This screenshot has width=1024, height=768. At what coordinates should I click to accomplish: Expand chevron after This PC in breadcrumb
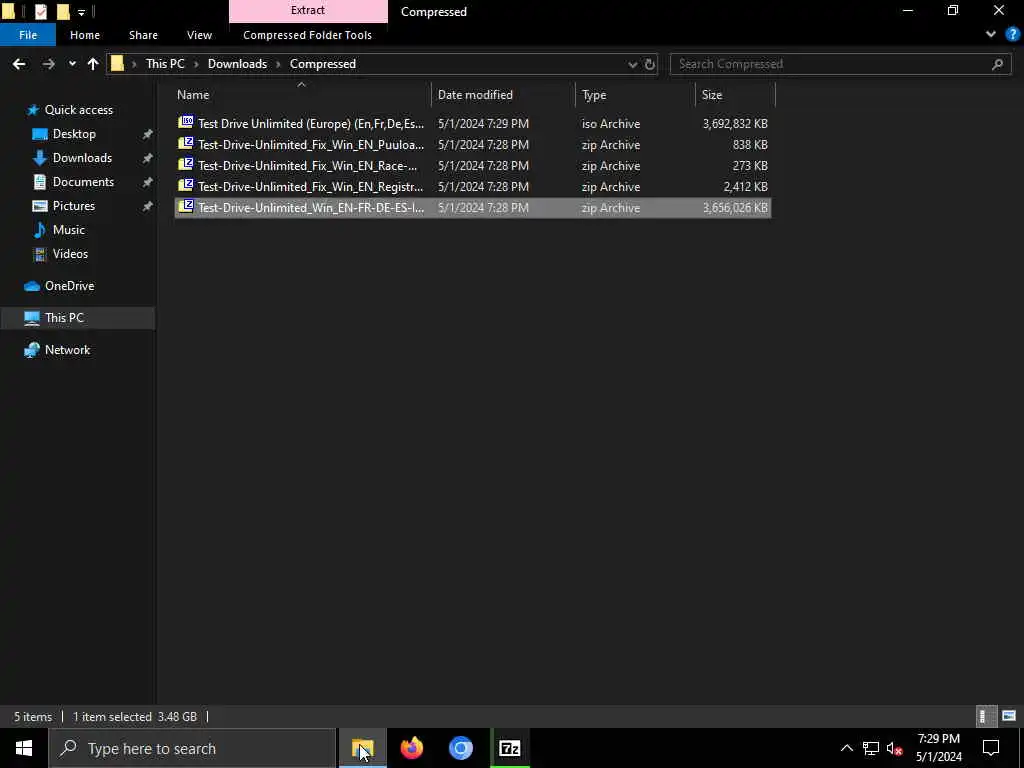(196, 64)
